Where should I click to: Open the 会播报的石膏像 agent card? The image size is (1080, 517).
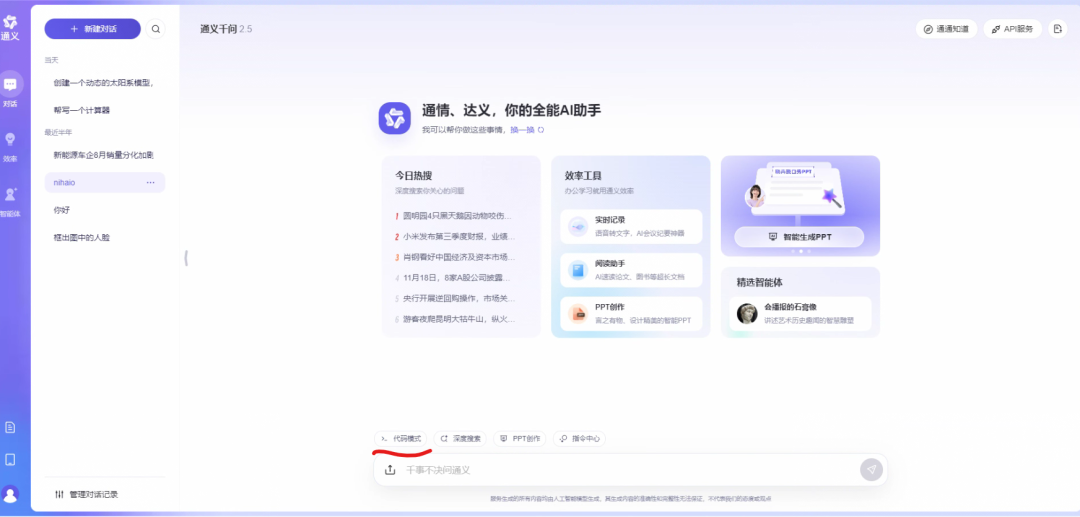800,314
